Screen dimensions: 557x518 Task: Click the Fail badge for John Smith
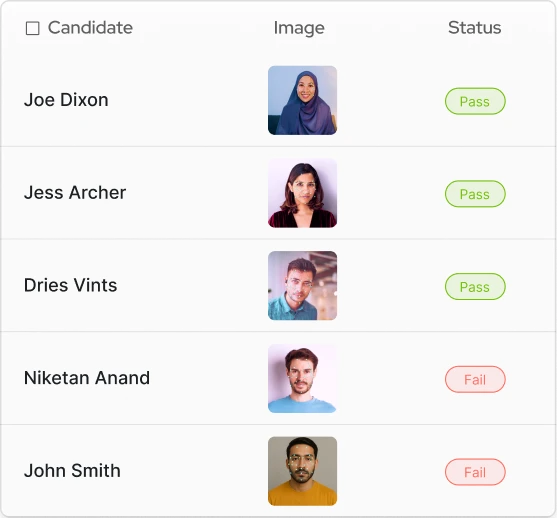click(x=475, y=472)
